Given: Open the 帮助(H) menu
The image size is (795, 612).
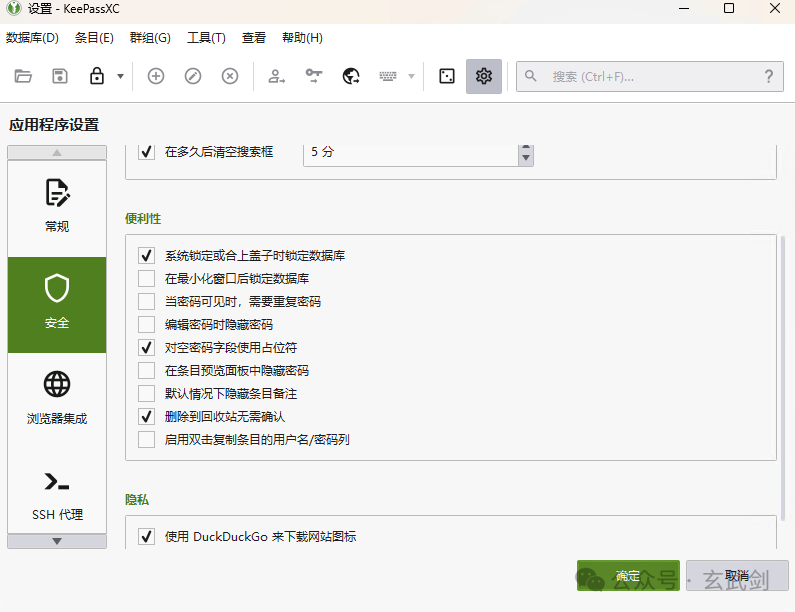Looking at the screenshot, I should tap(302, 38).
